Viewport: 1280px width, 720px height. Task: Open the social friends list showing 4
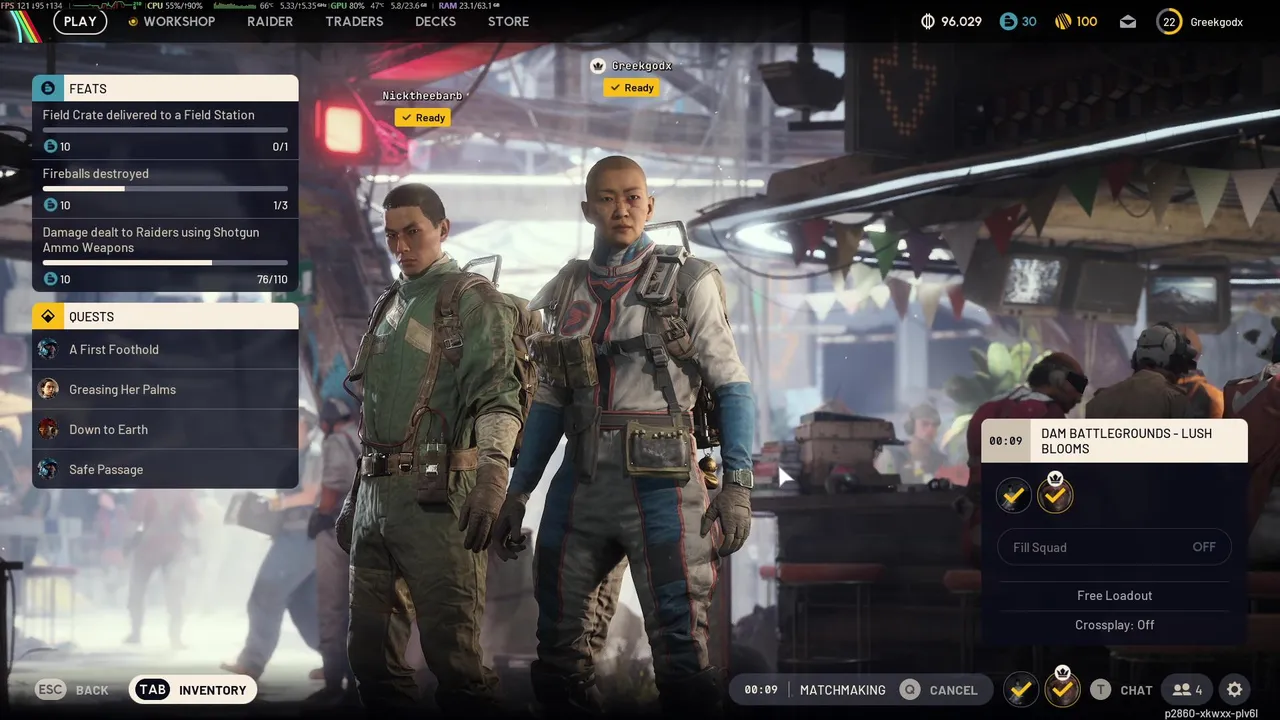pos(1187,690)
